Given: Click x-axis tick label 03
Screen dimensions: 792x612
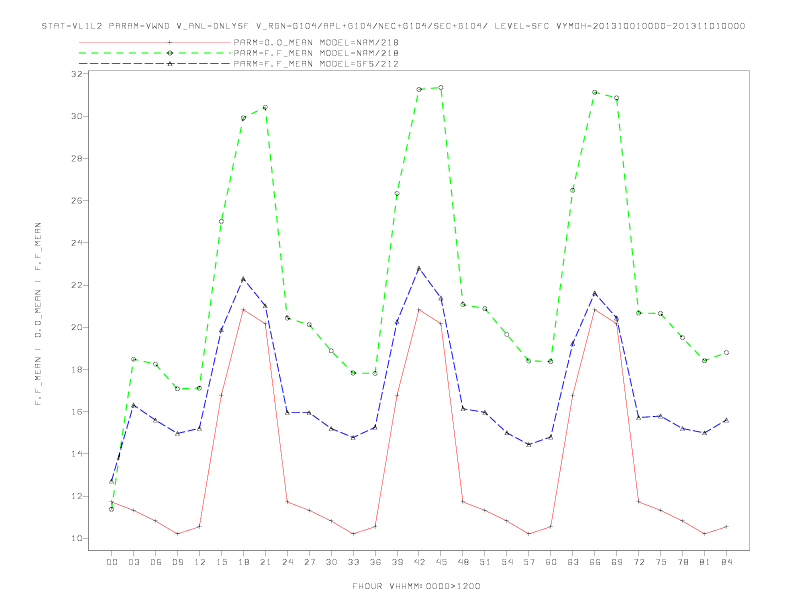Looking at the screenshot, I should (133, 562).
